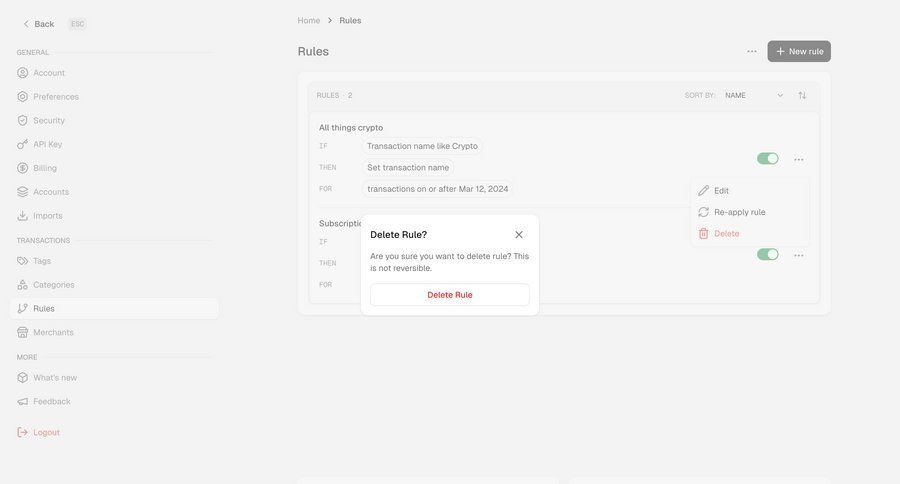Click the API Key key icon

22,144
